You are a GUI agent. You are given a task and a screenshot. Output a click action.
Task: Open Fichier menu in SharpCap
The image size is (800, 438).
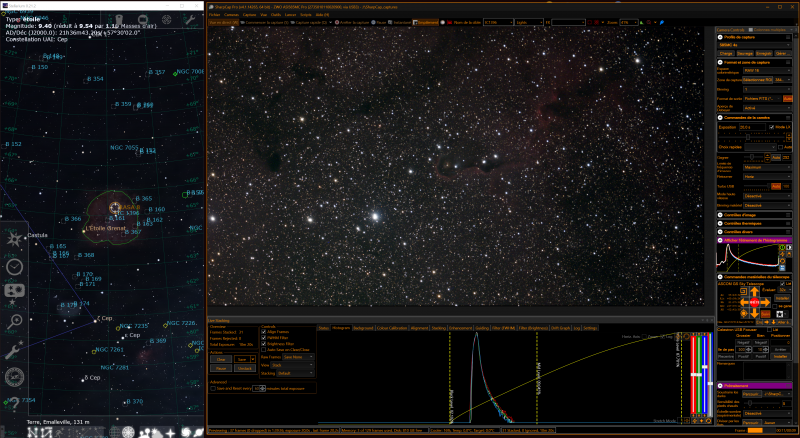(214, 15)
